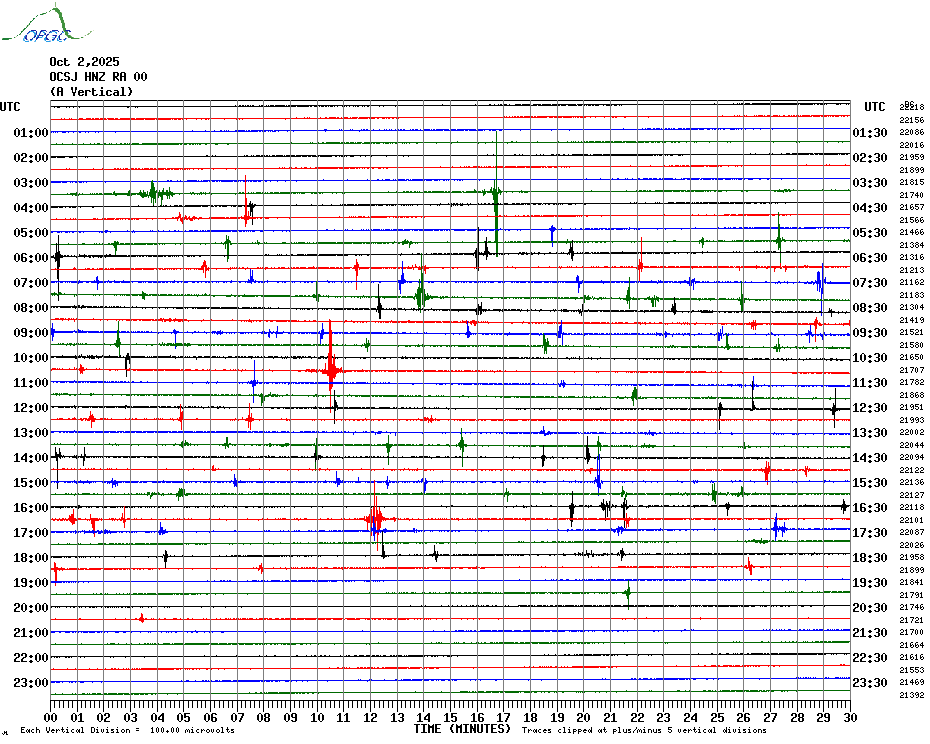Select the 10:00 hour label on left
The image size is (930, 744).
pyautogui.click(x=32, y=358)
